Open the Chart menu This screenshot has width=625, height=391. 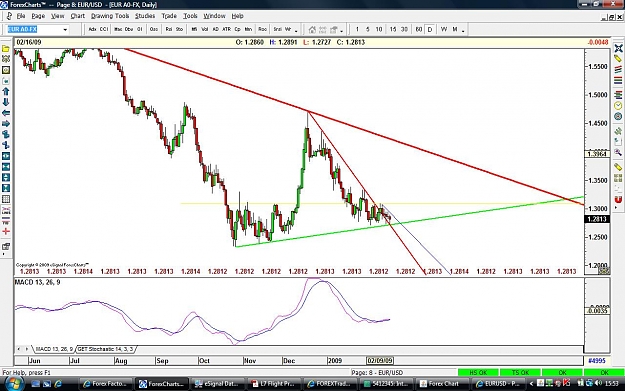click(77, 16)
